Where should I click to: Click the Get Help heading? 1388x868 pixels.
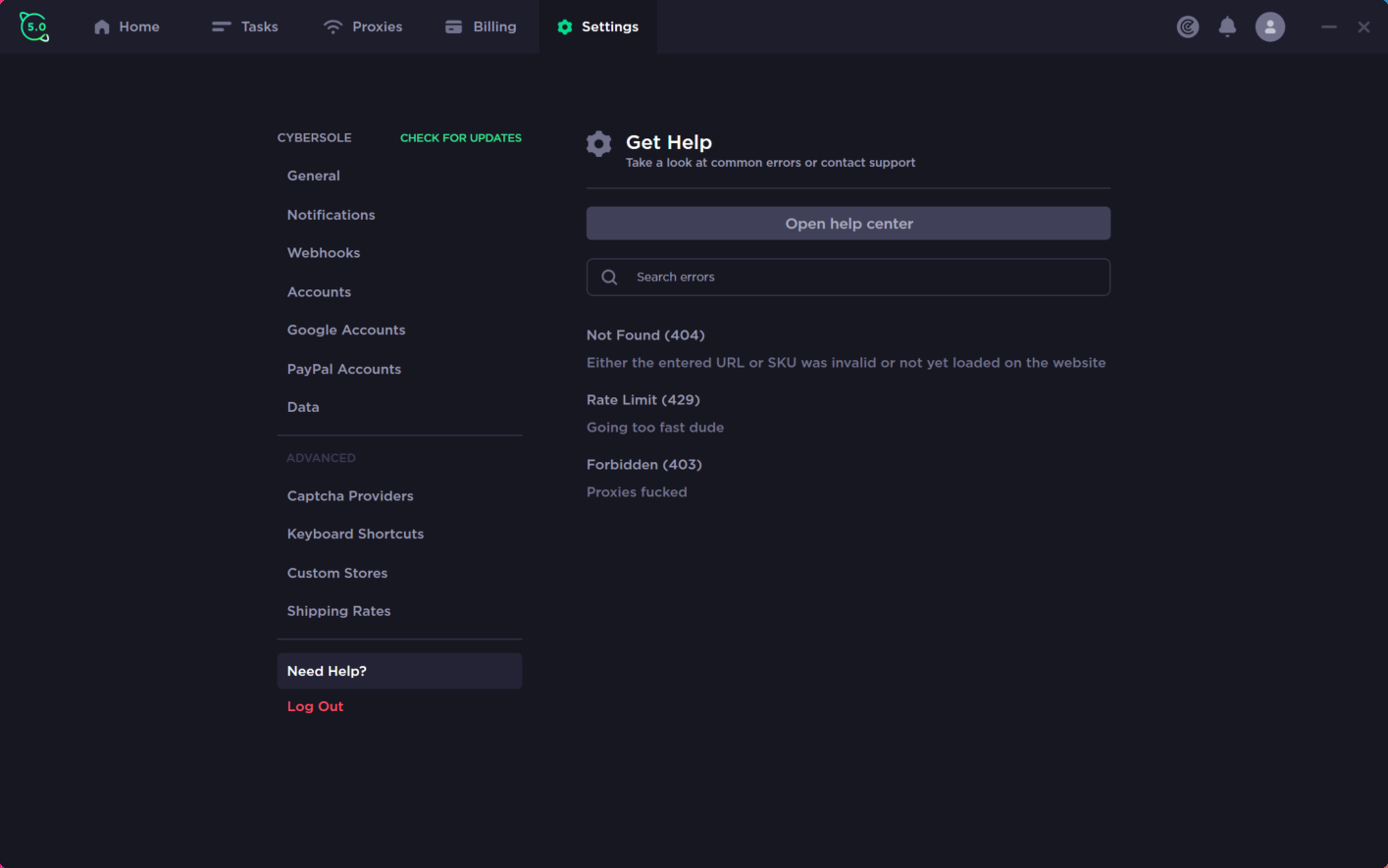tap(669, 142)
